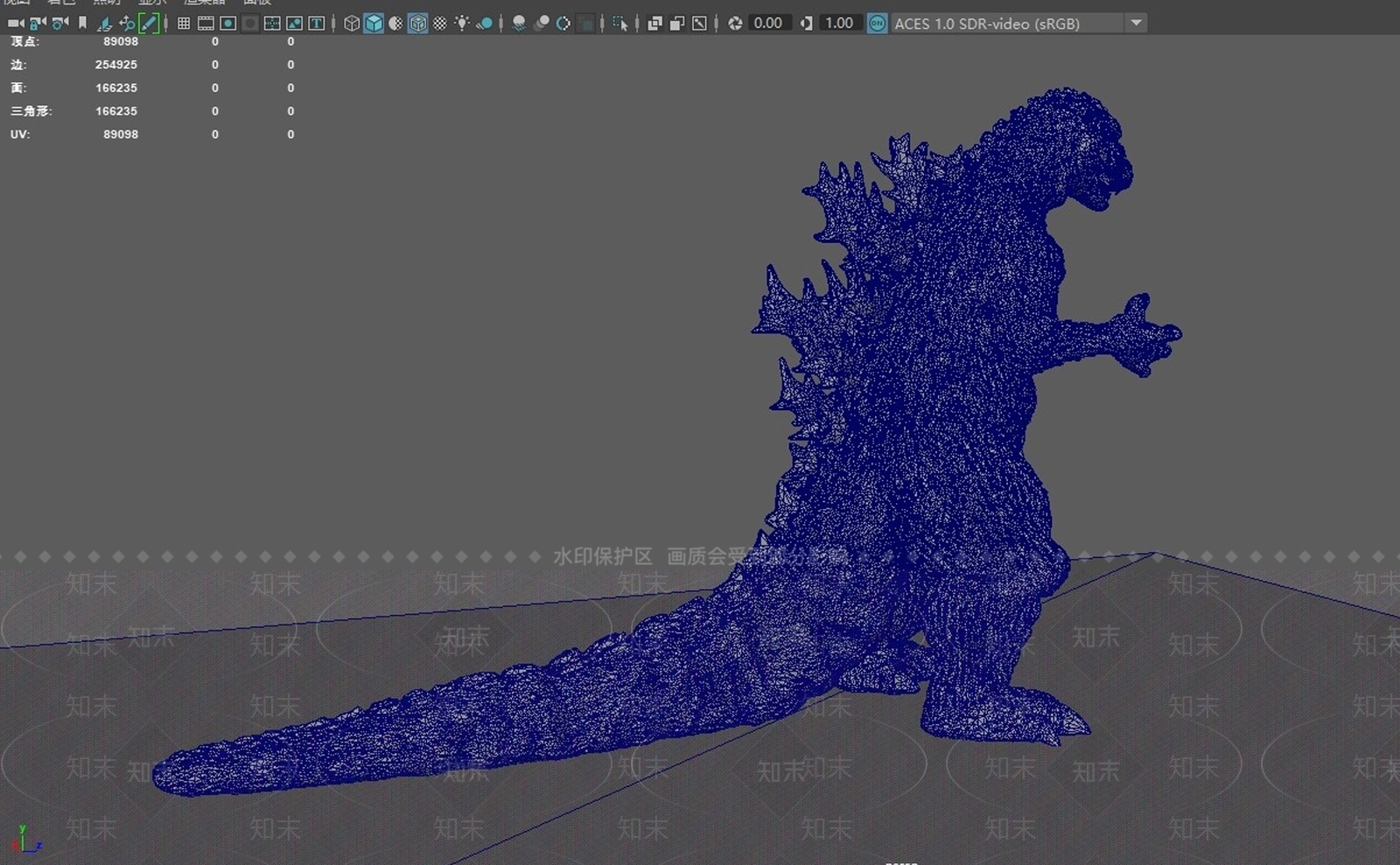The height and width of the screenshot is (865, 1400).
Task: Switch to Smooth Shade All mode
Action: coord(374,24)
